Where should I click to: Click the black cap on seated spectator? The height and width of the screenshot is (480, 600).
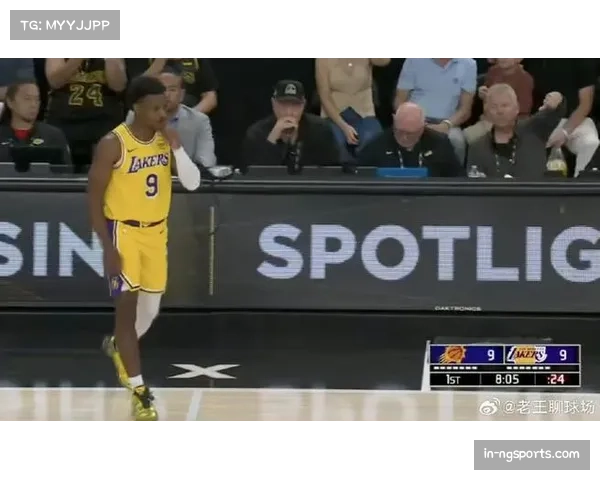click(x=289, y=90)
